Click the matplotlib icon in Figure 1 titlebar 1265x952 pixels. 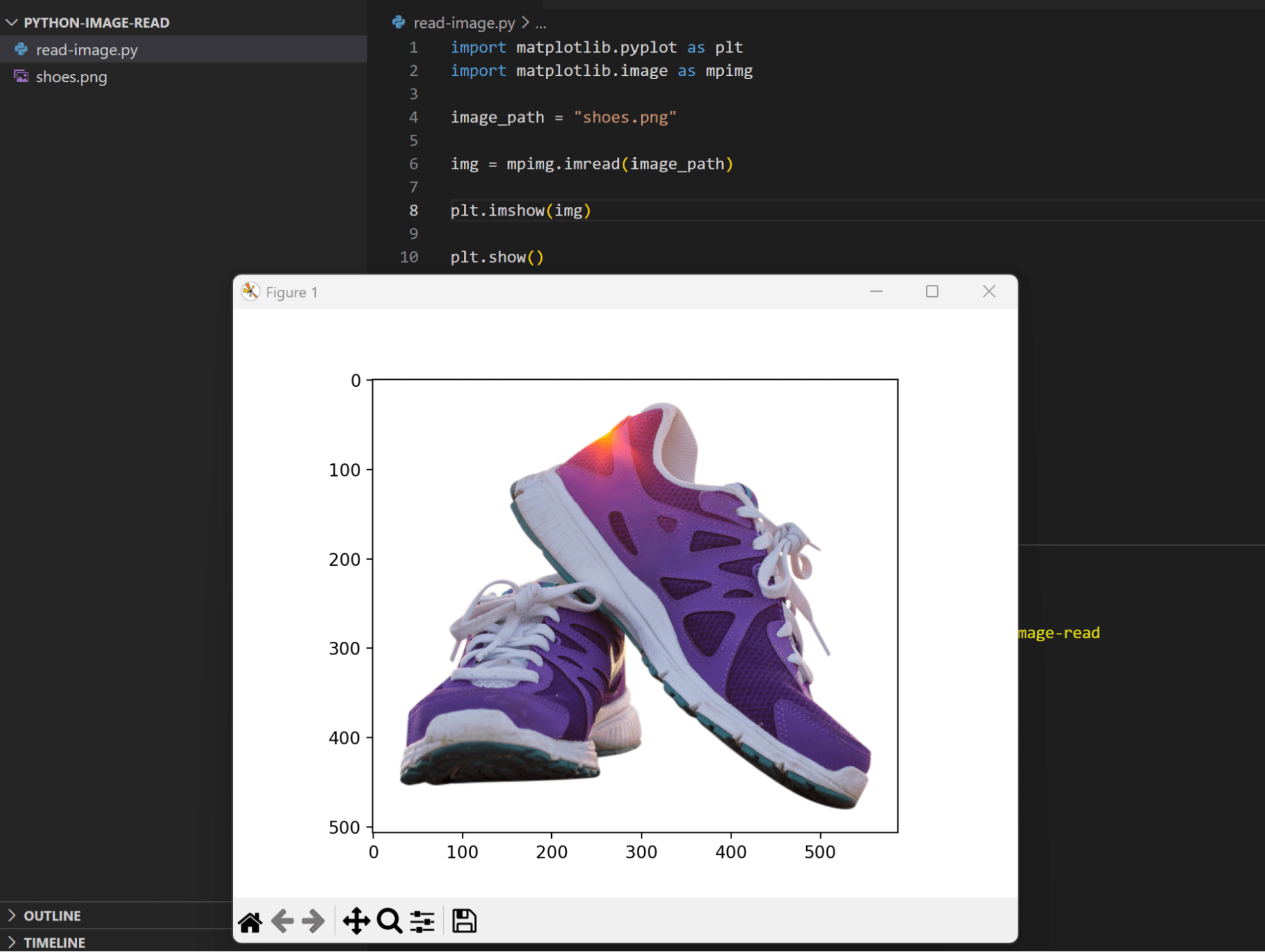pos(251,292)
